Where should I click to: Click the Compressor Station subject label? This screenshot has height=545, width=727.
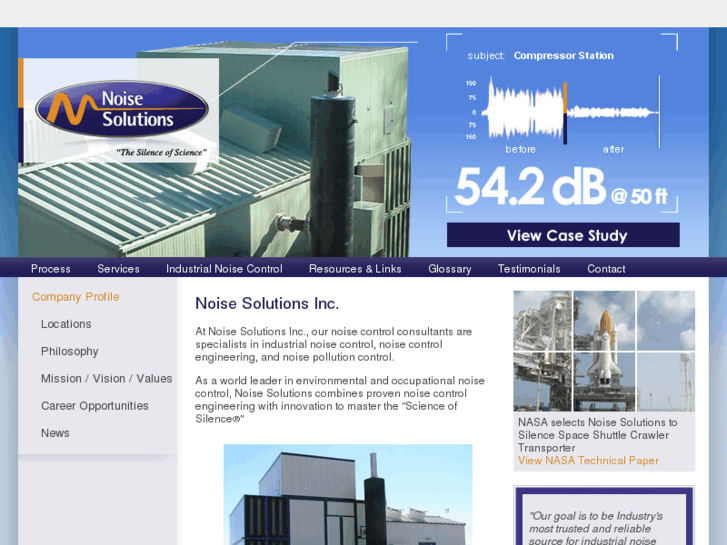click(x=563, y=56)
